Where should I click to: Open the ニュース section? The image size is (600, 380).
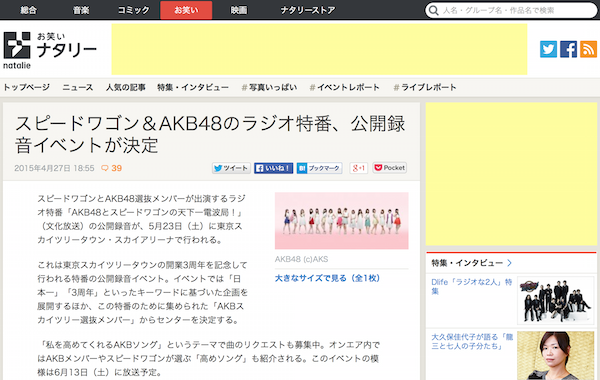[78, 87]
